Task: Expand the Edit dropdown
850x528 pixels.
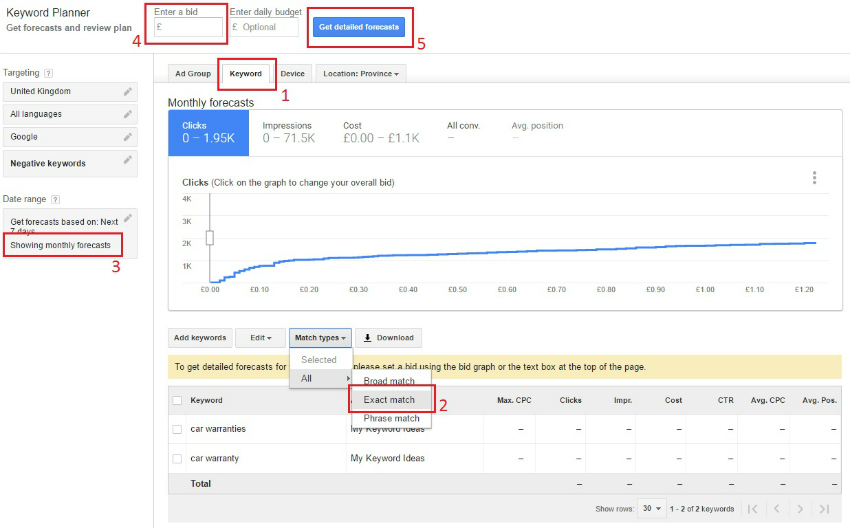Action: pos(260,338)
